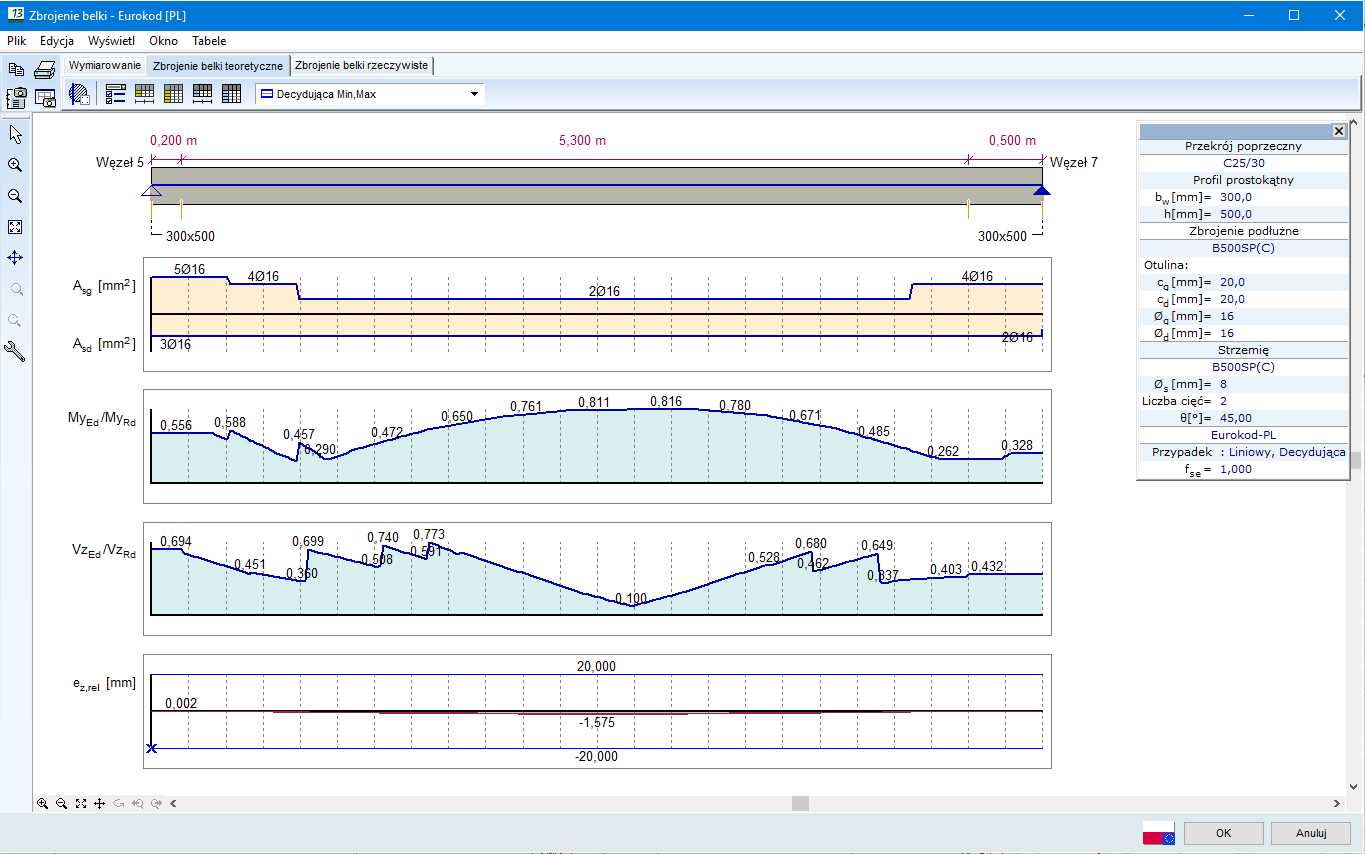Click the fit-to-window icon in left sidebar
Image resolution: width=1365 pixels, height=854 pixels.
[x=15, y=227]
